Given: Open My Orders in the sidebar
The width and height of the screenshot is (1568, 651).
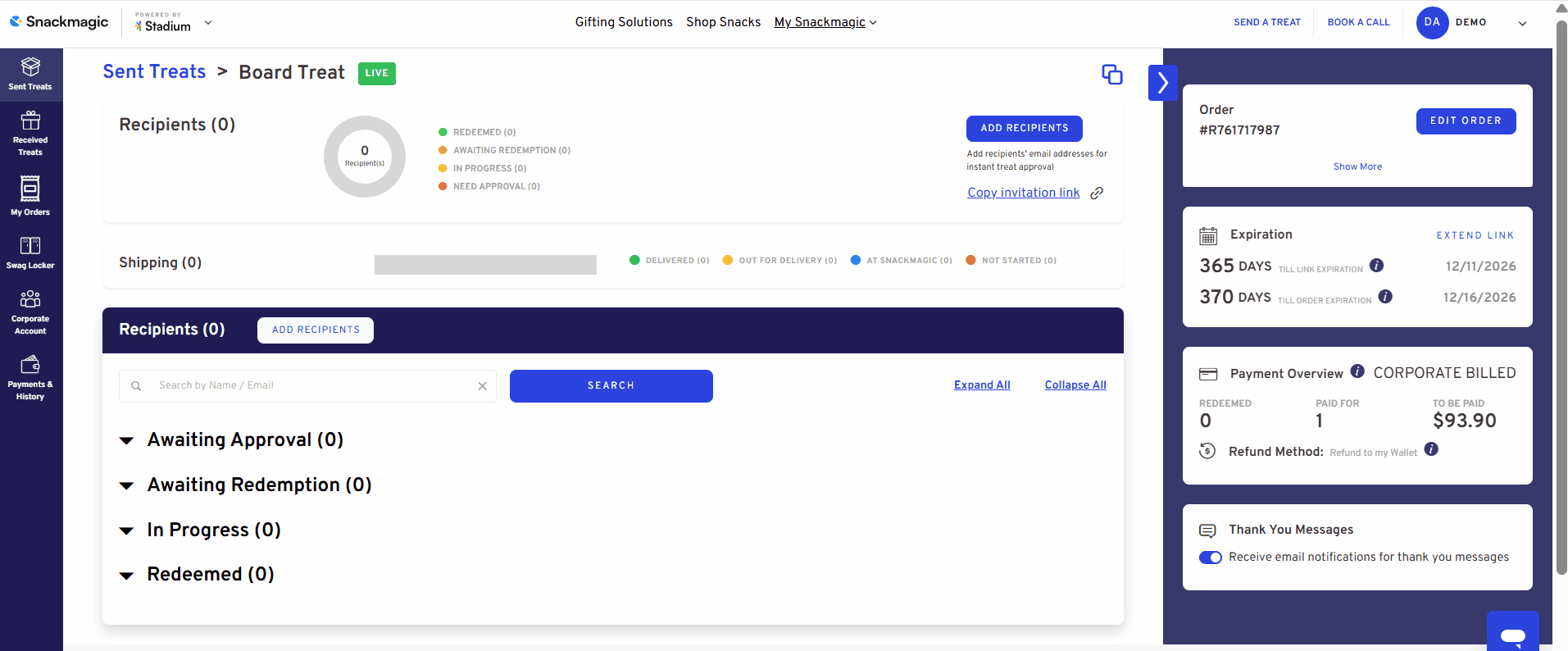Looking at the screenshot, I should [x=30, y=196].
